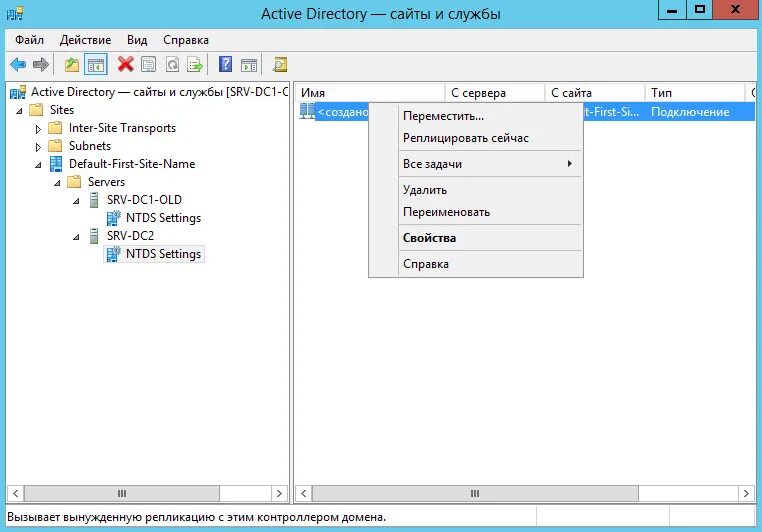Click right arrow of tree pane scrollbar
This screenshot has height=532, width=762.
[x=279, y=494]
